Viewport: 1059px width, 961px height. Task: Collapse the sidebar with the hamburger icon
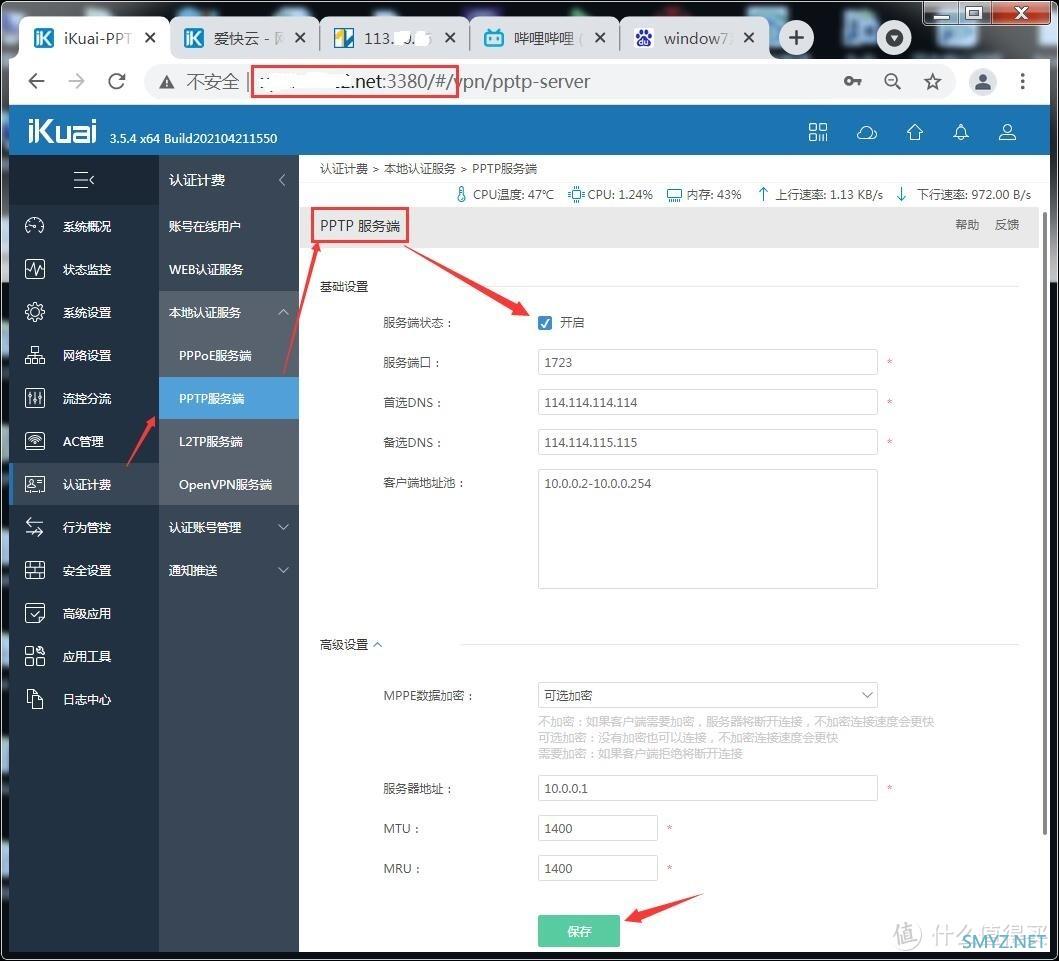pyautogui.click(x=84, y=180)
